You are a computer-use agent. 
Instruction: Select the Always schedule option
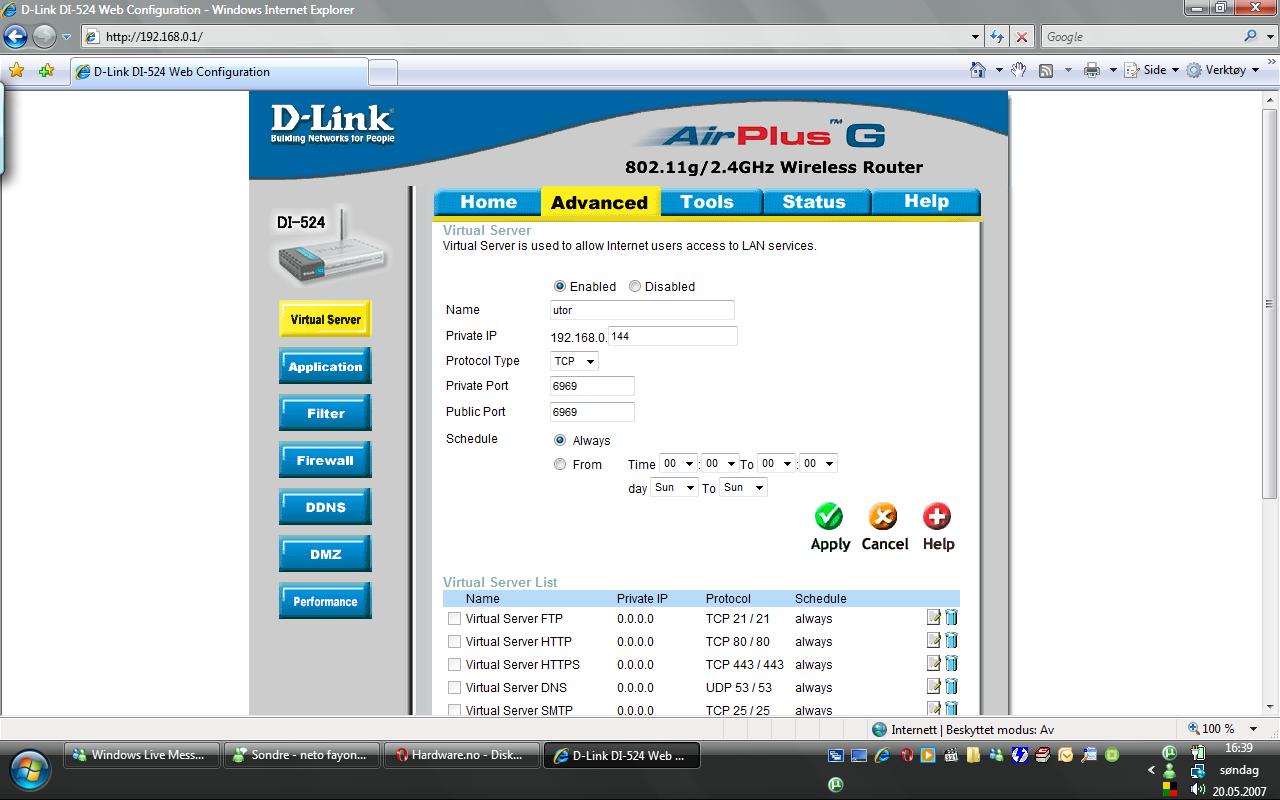560,440
